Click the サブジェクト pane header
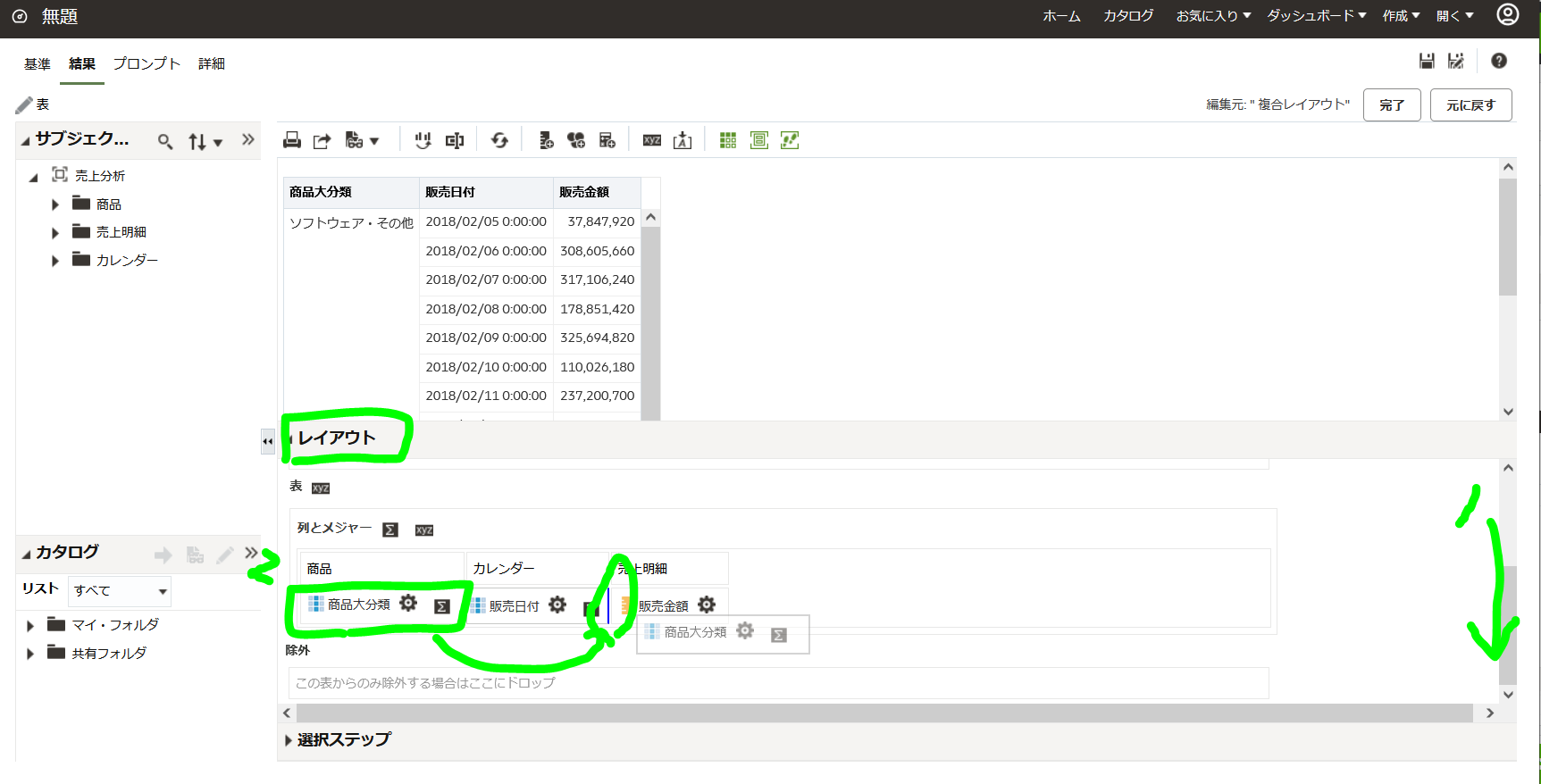This screenshot has width=1541, height=784. (x=82, y=138)
